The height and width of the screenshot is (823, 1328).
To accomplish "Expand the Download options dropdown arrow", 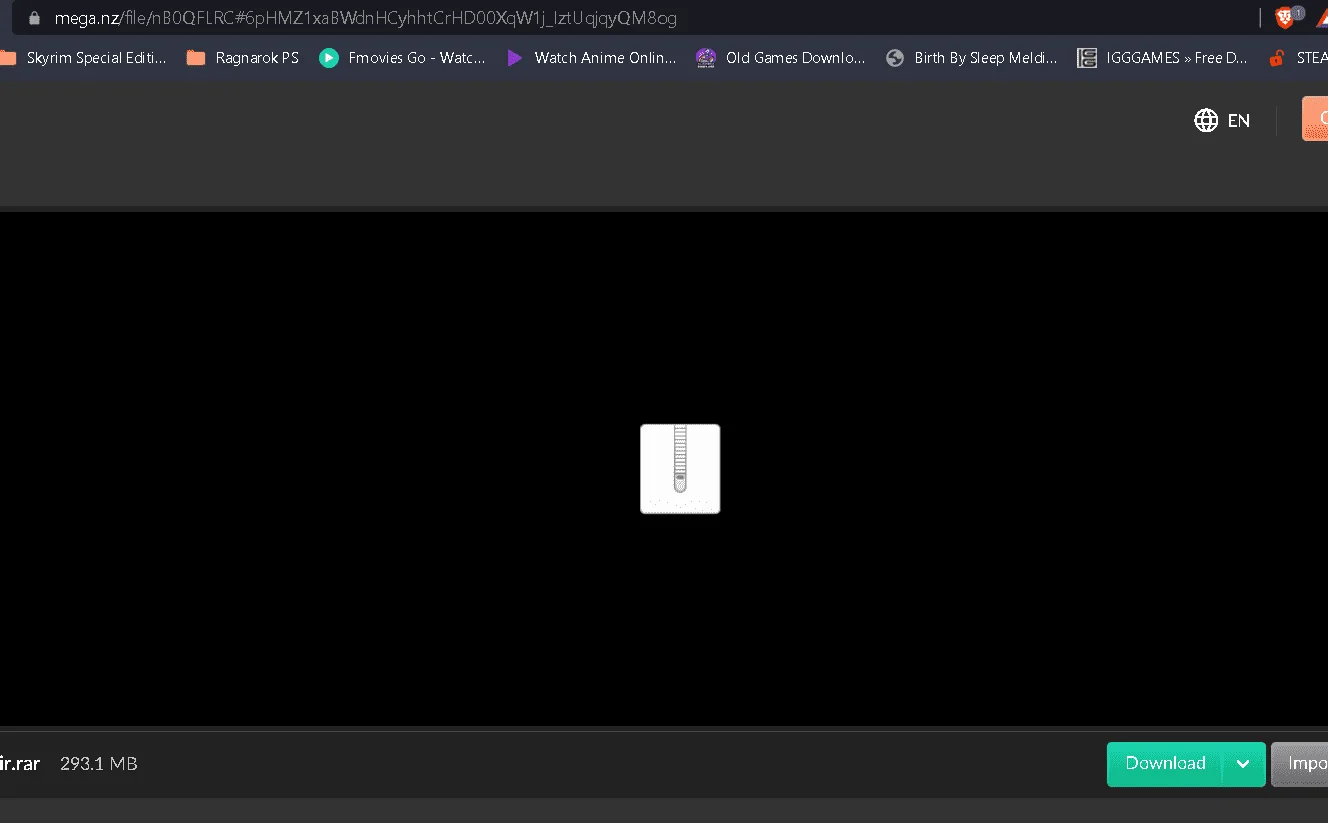I will tap(1243, 764).
